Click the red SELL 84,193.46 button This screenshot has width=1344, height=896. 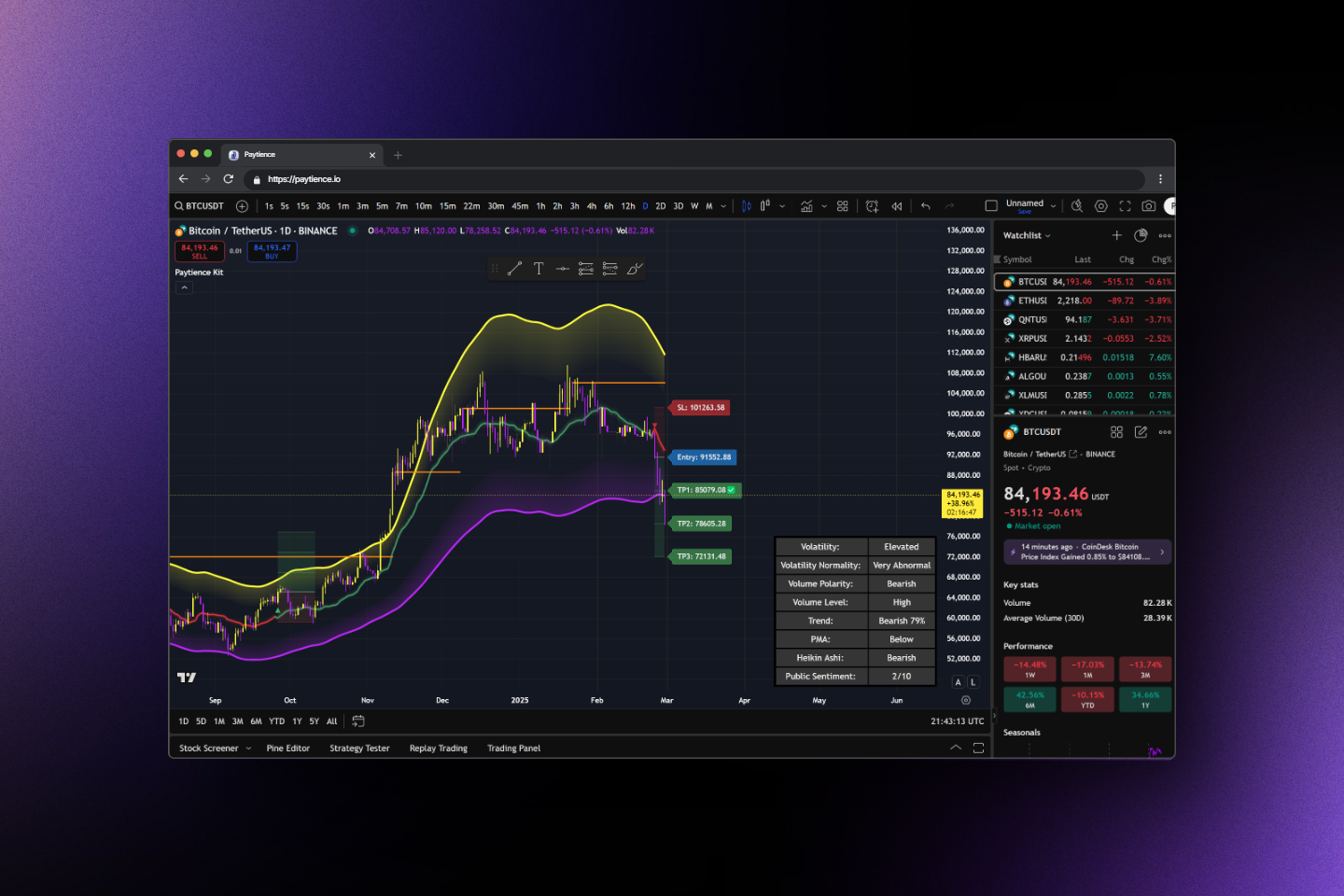[x=200, y=251]
